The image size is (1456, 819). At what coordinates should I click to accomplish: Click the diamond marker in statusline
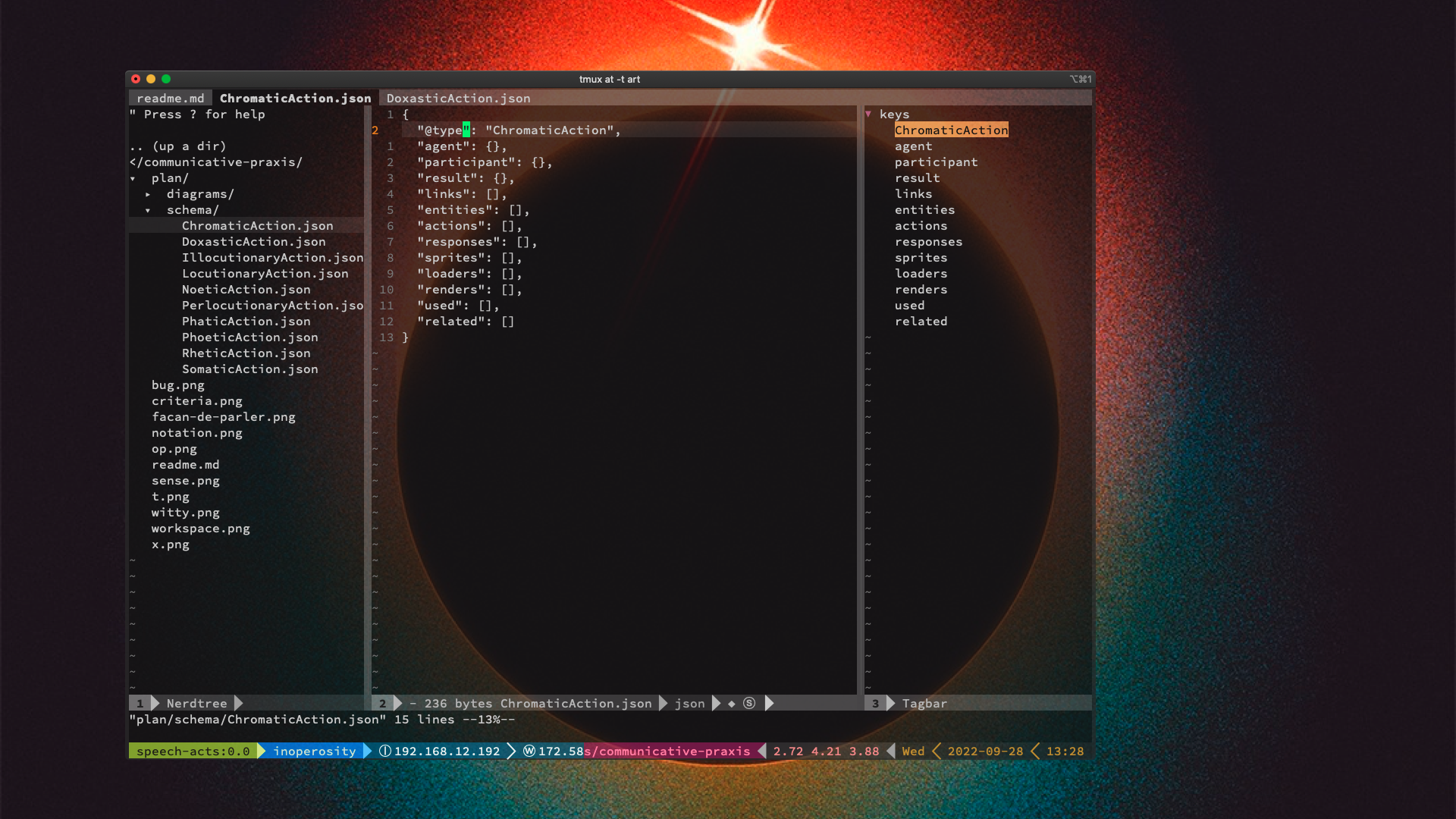[732, 704]
